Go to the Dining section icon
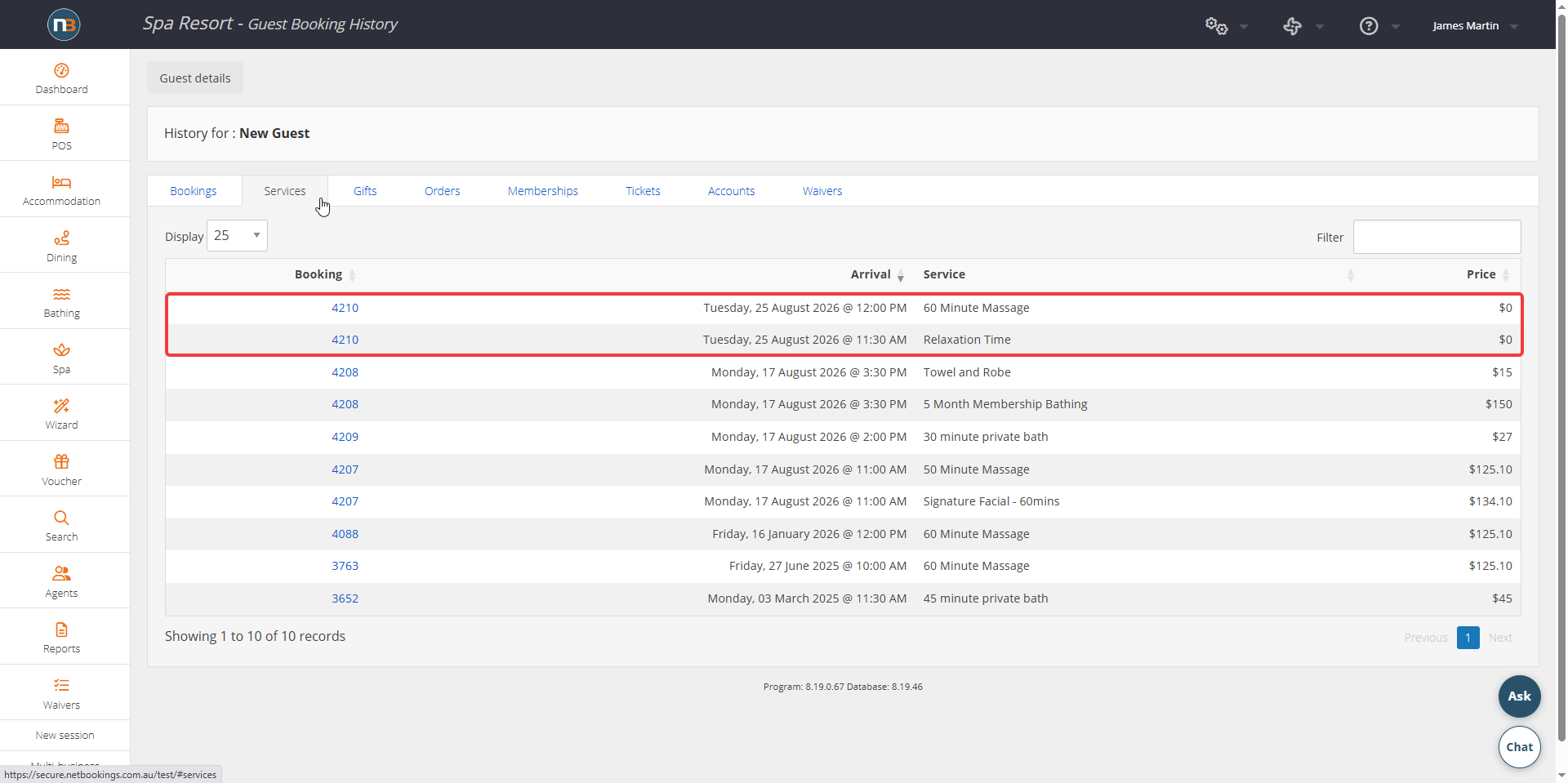1568x783 pixels. (x=61, y=238)
